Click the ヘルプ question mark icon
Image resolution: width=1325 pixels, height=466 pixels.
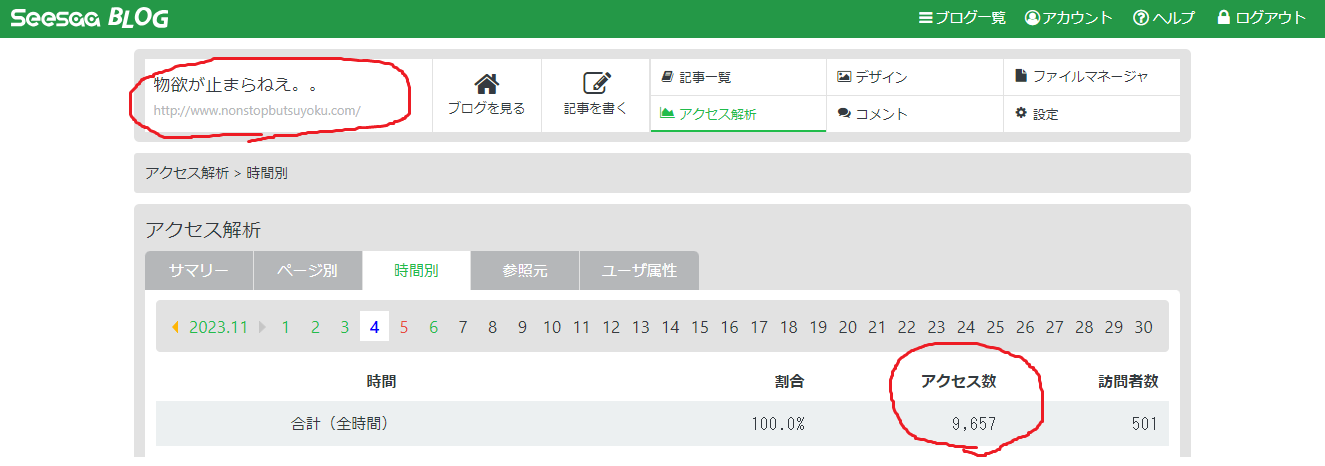(x=1140, y=18)
